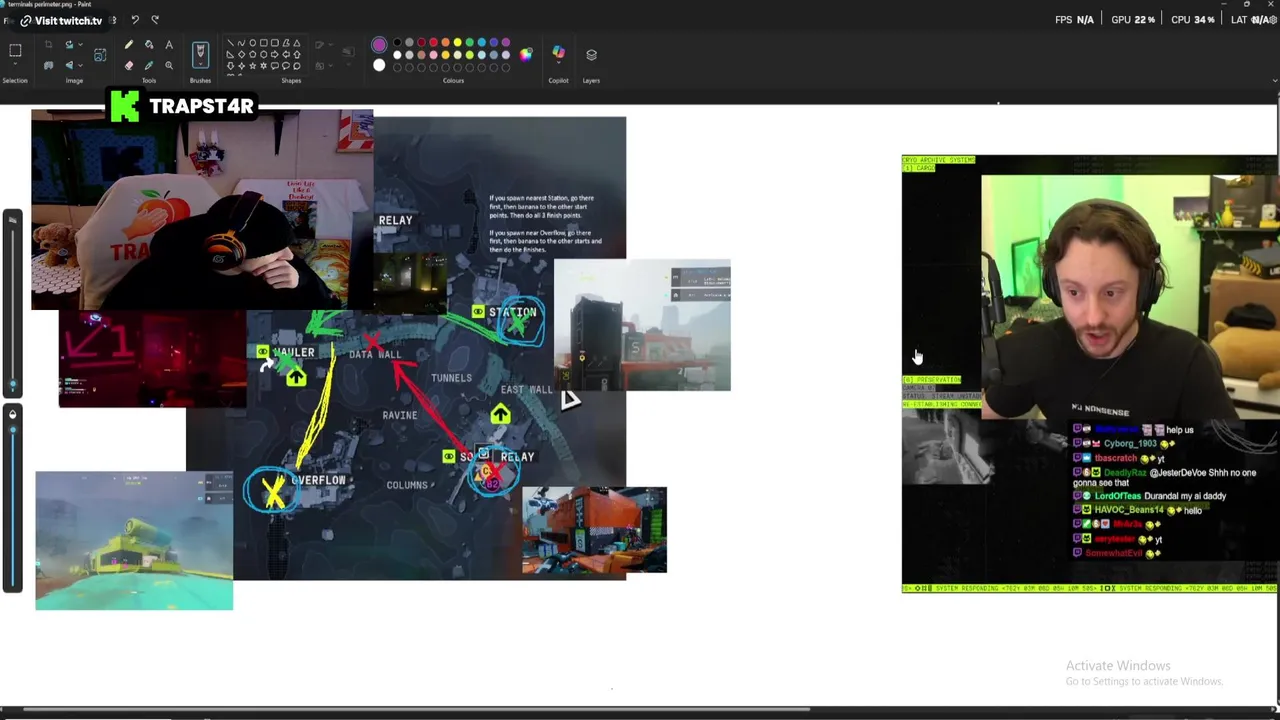Expand the ribbon collapse chevron at far right
1280x720 pixels.
tap(1274, 80)
